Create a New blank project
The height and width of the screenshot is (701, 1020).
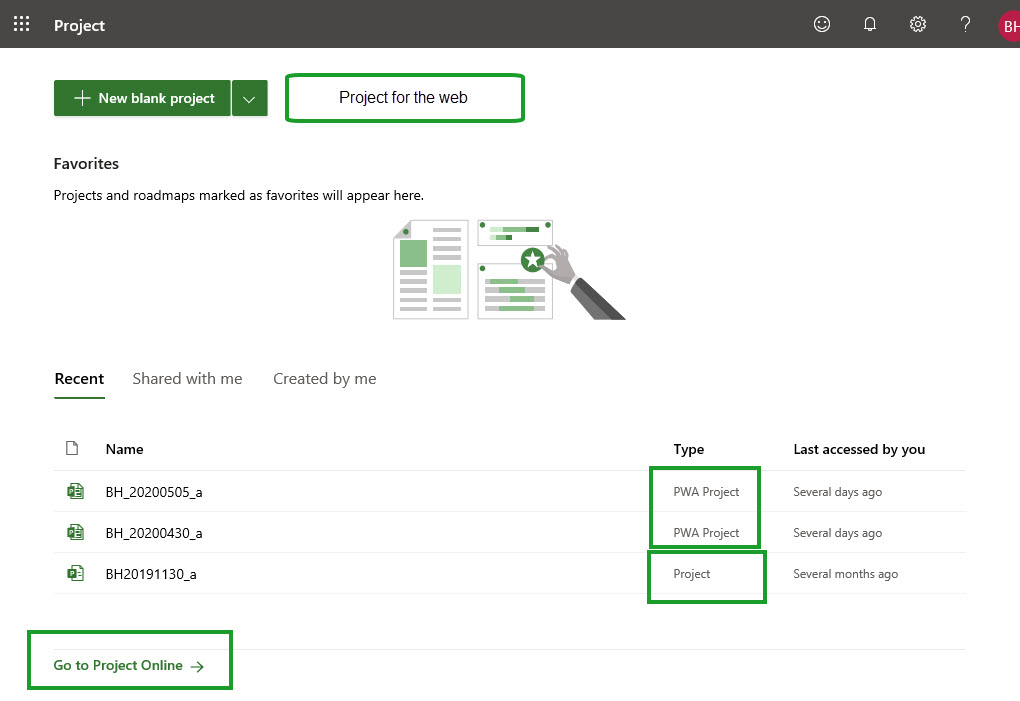[142, 98]
